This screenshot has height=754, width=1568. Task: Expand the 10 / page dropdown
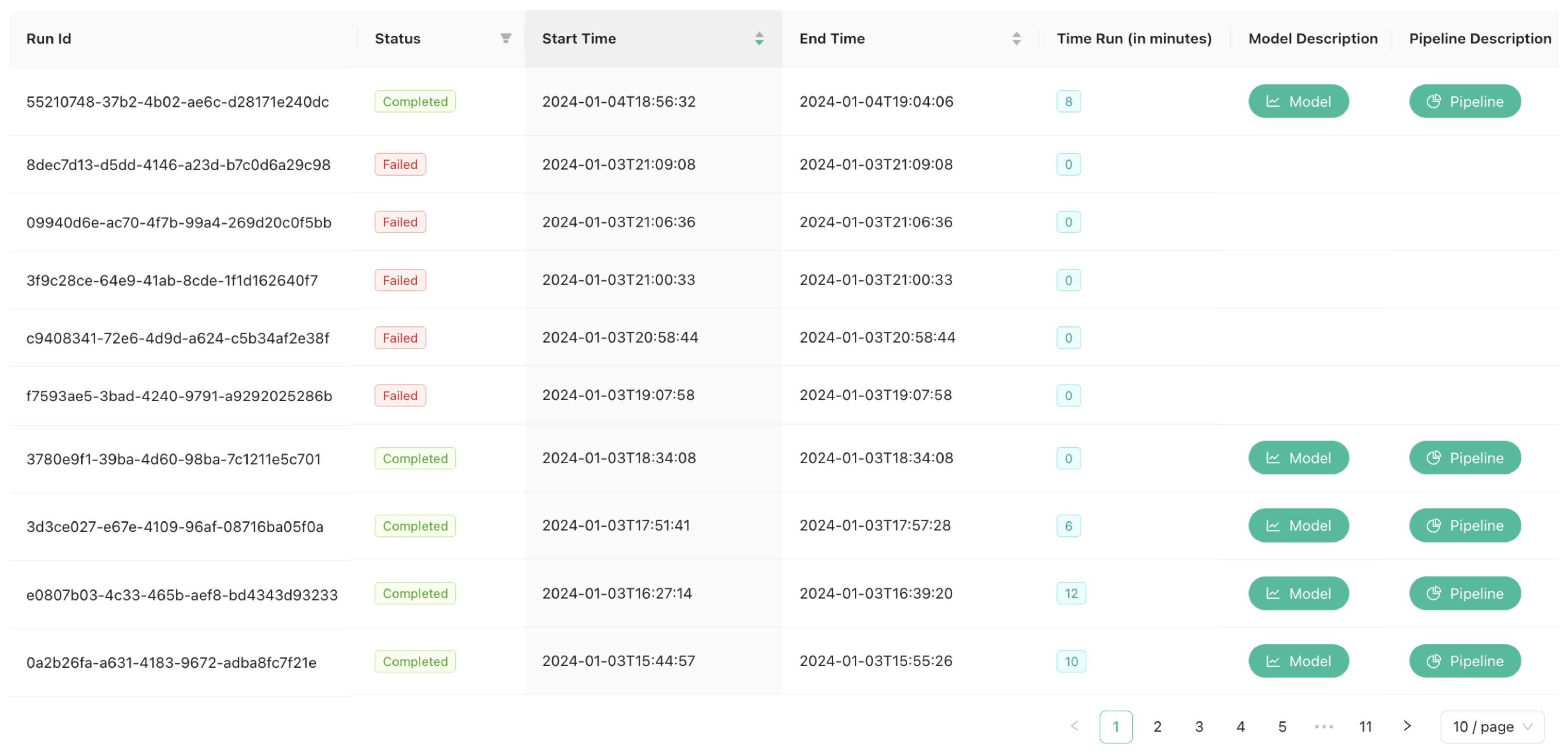pyautogui.click(x=1491, y=726)
